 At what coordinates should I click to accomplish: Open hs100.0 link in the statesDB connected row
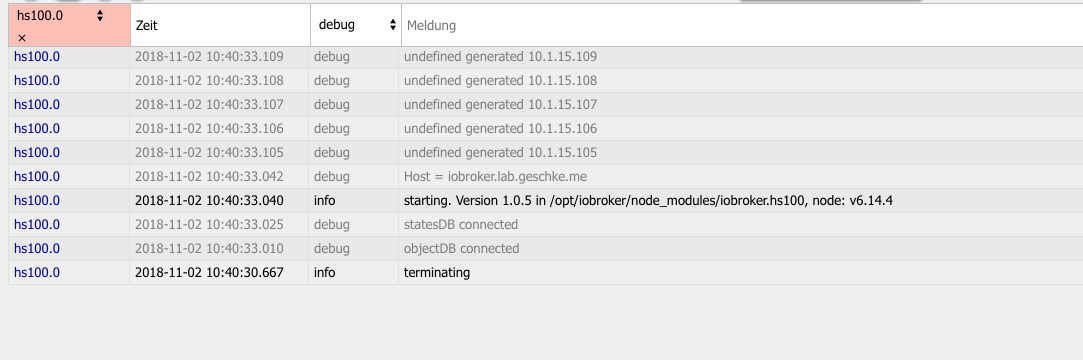point(37,225)
